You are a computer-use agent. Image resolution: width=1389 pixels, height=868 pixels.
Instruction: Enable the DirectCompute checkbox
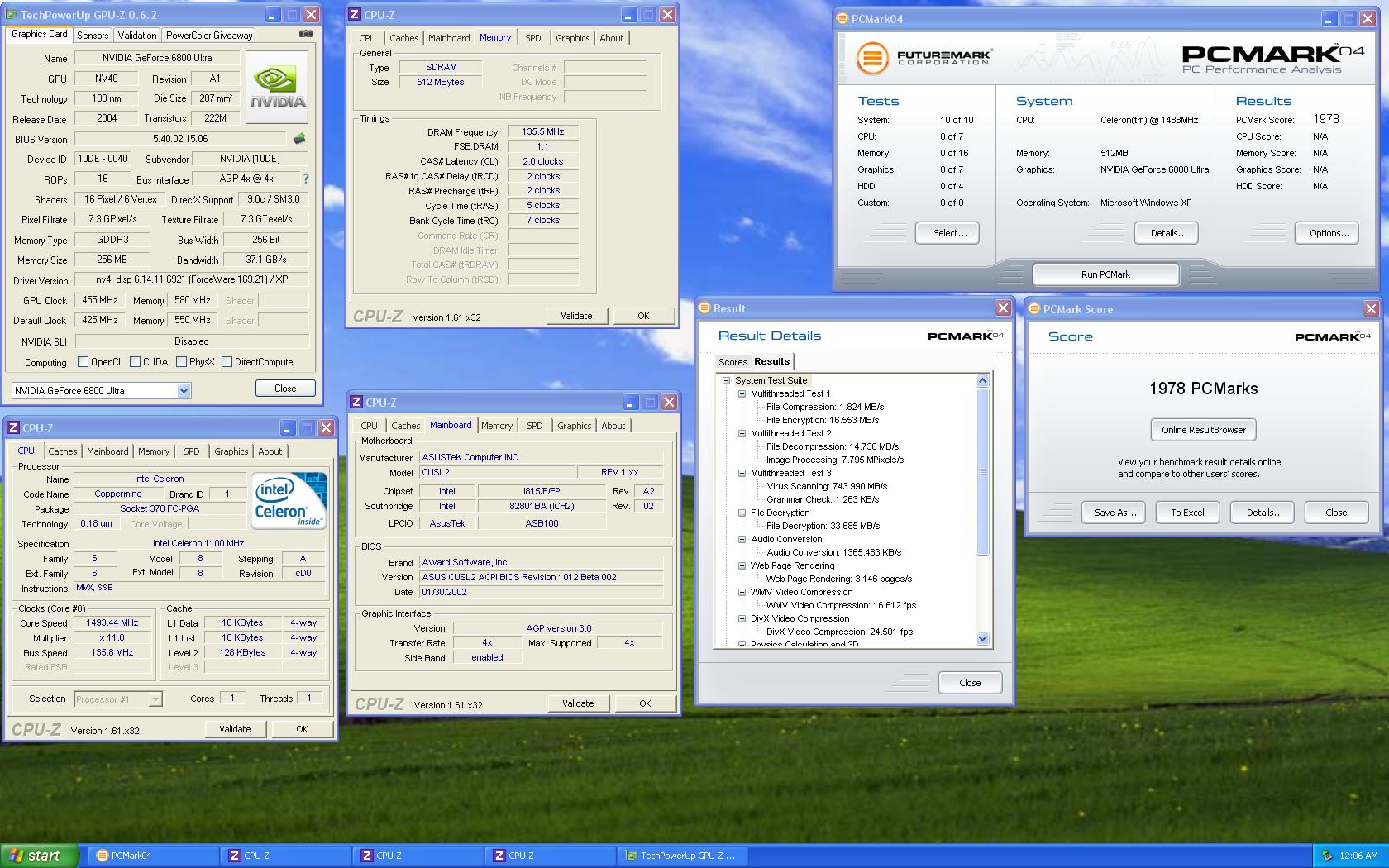(227, 361)
